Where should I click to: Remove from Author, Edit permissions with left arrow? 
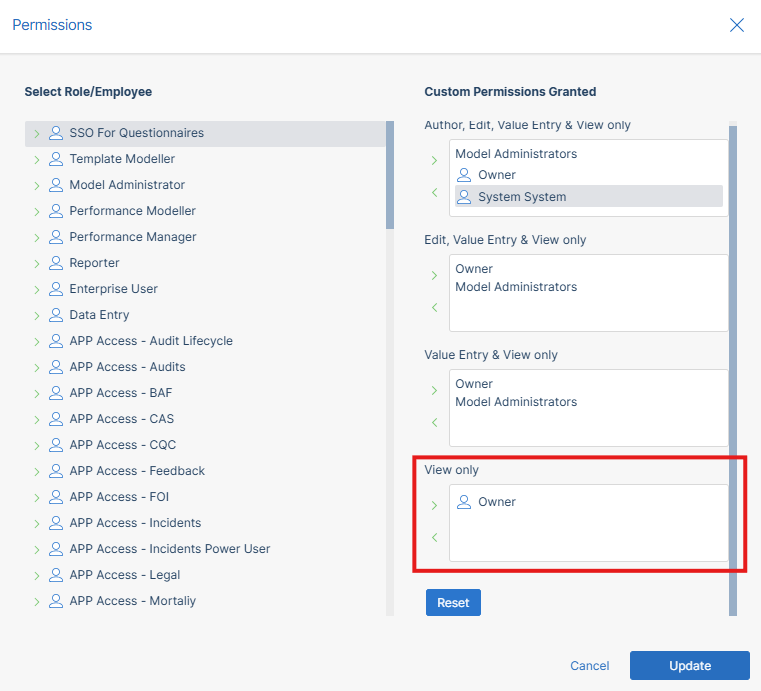(434, 193)
